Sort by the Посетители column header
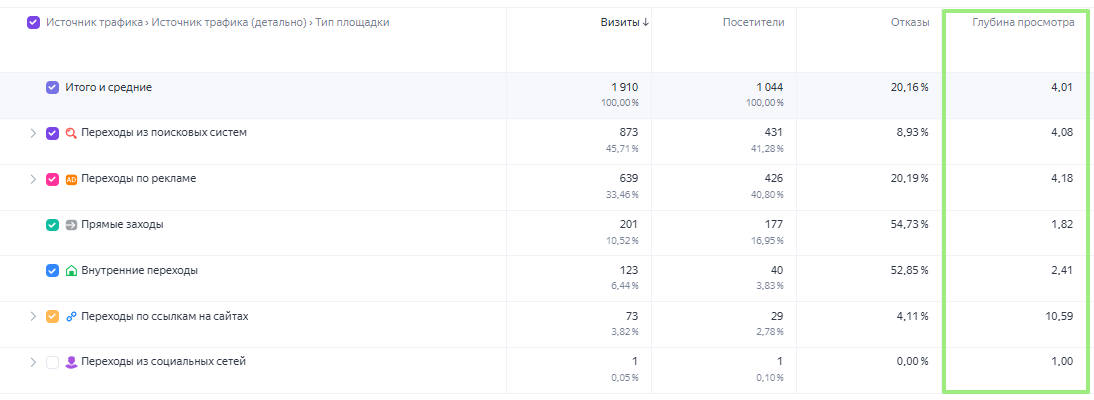The height and width of the screenshot is (400, 1094). pos(754,22)
